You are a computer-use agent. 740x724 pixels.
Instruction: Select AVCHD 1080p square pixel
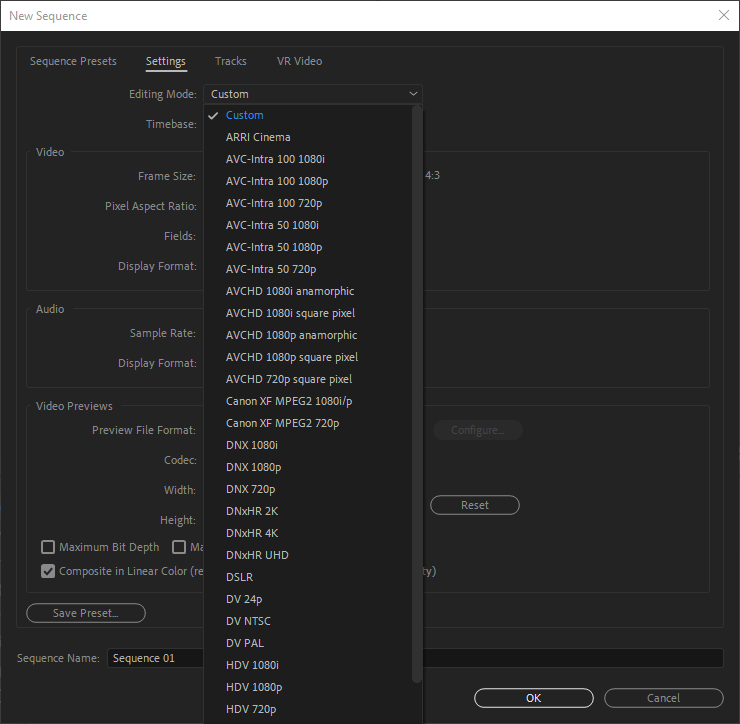pos(308,357)
